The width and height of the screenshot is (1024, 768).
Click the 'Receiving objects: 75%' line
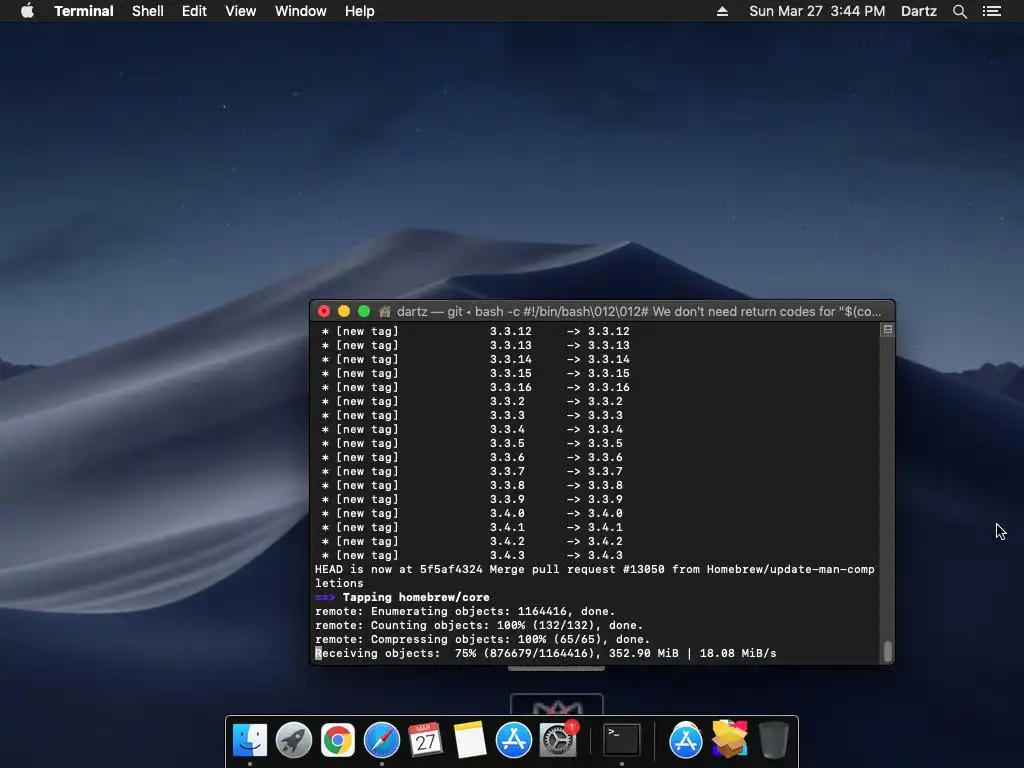click(x=545, y=653)
